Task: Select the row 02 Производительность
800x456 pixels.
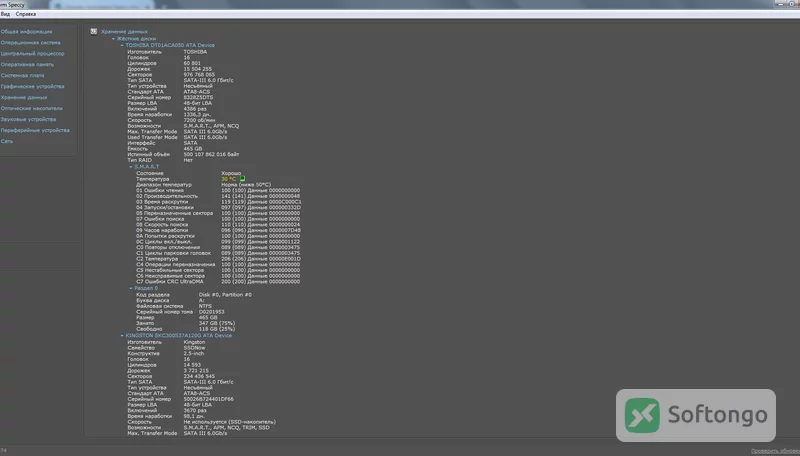Action: (x=218, y=196)
